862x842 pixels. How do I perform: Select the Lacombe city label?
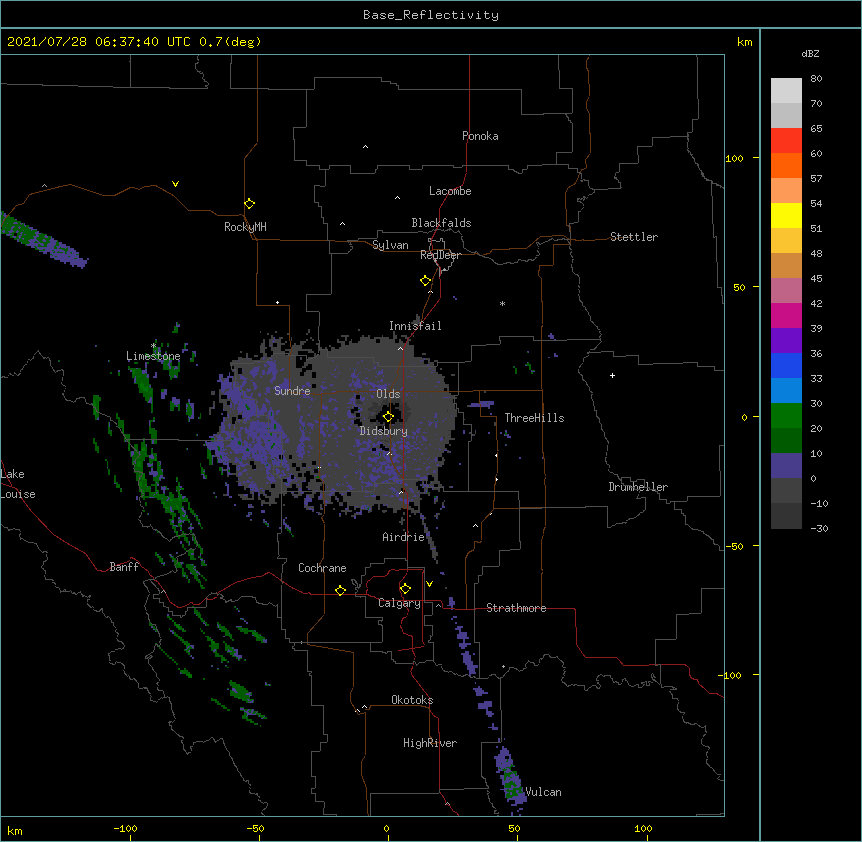pyautogui.click(x=450, y=191)
